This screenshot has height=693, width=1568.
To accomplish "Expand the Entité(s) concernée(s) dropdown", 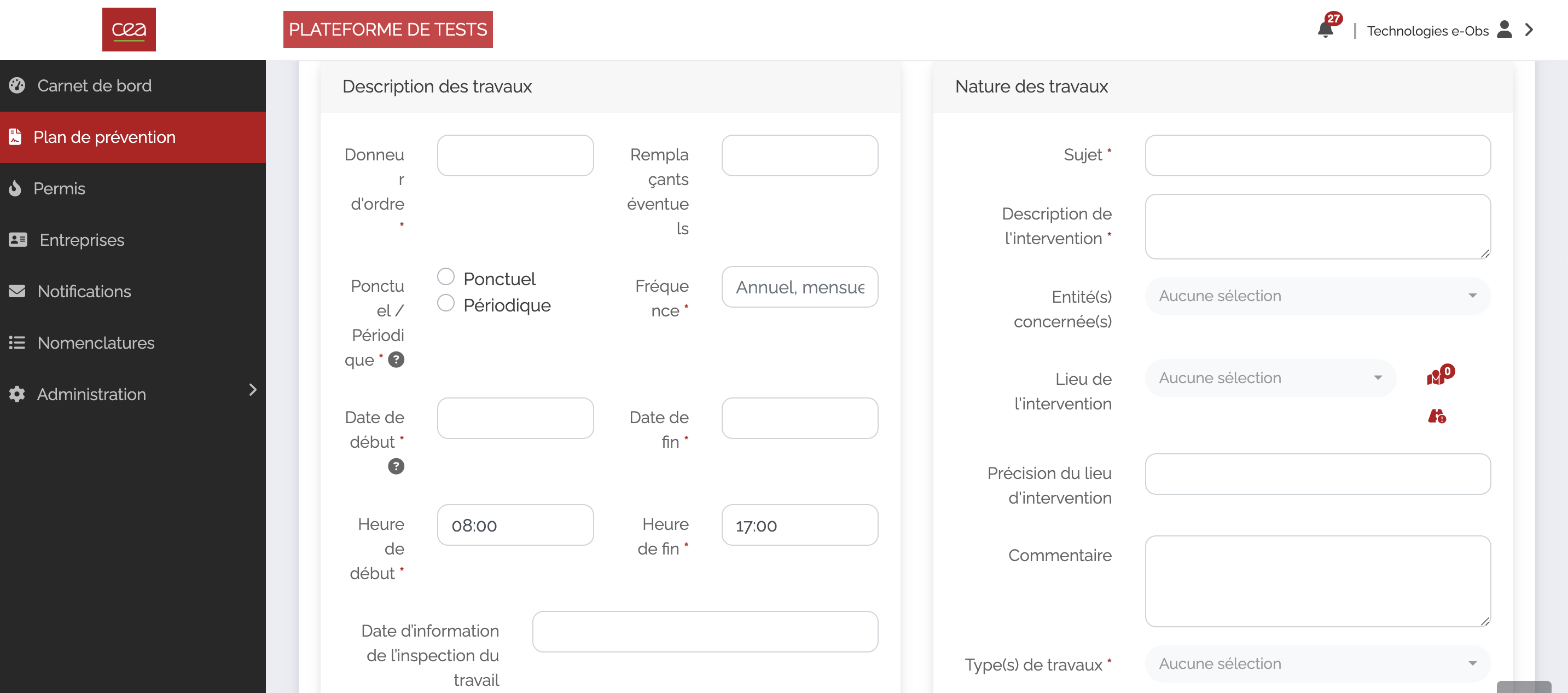I will (1317, 296).
